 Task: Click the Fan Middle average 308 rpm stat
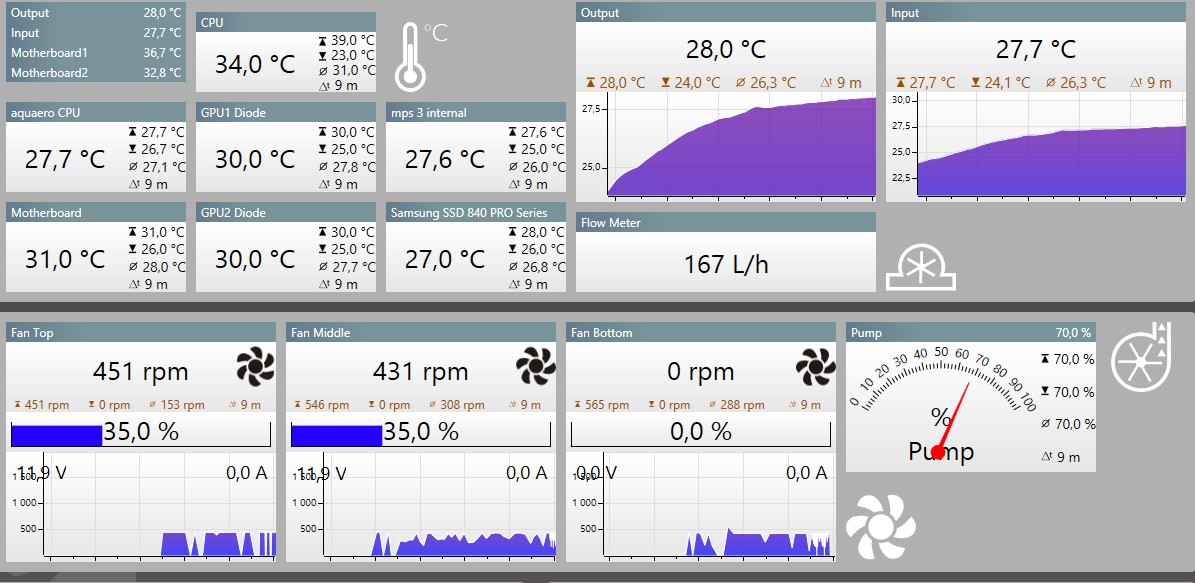coord(457,405)
